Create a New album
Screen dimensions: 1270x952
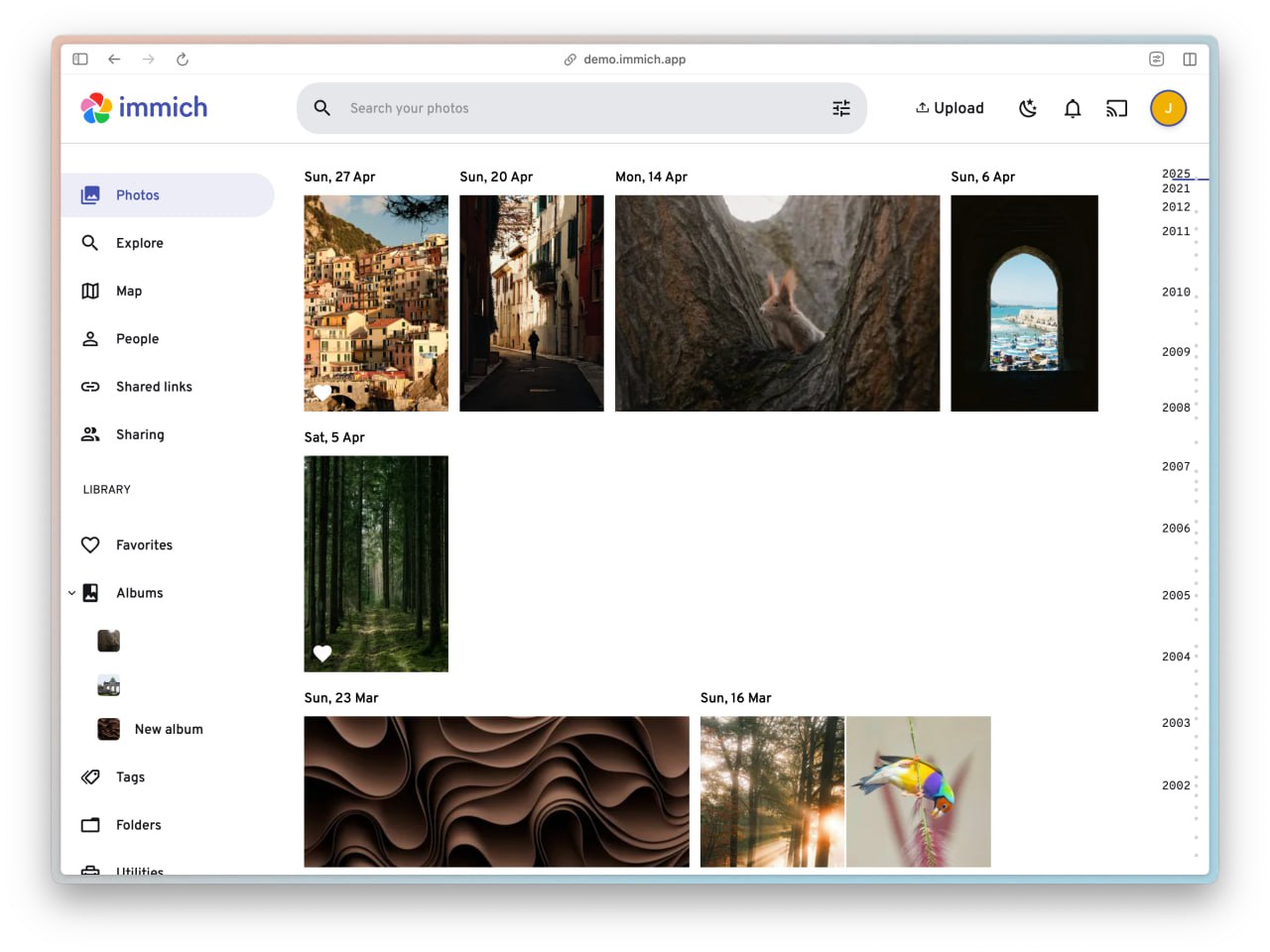169,729
